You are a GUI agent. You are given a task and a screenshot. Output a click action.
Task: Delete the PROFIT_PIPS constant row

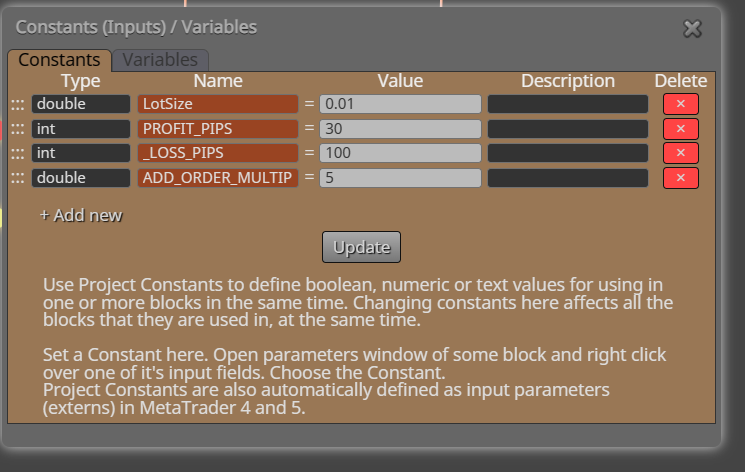tap(680, 129)
